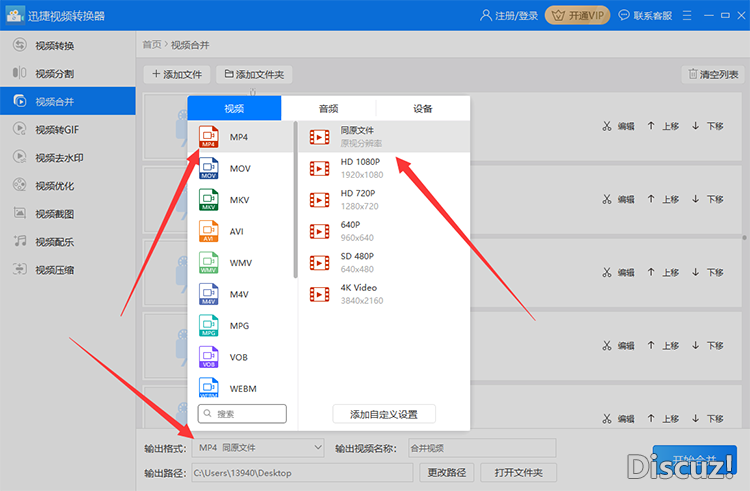This screenshot has height=491, width=750.
Task: Click 添加自定义设置 button
Action: [384, 414]
